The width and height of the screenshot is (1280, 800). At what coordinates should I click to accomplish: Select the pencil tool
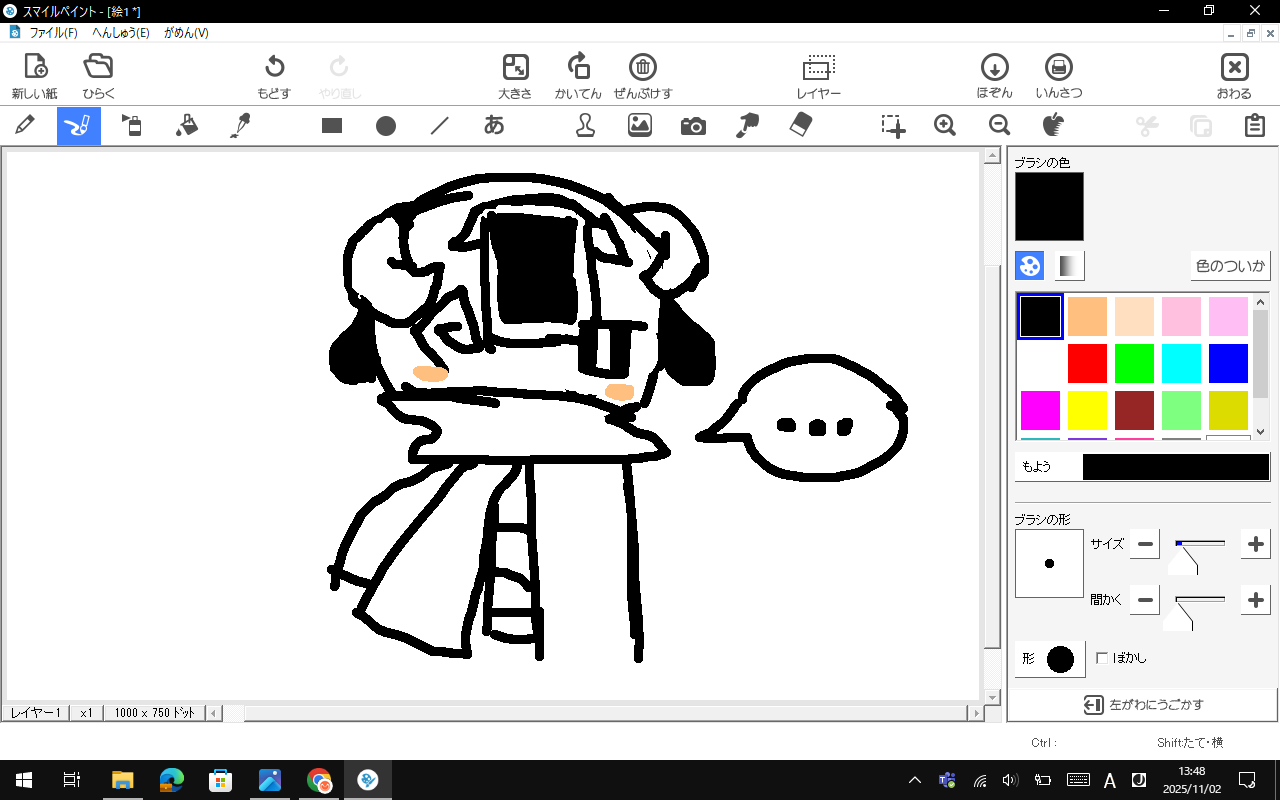[x=25, y=125]
